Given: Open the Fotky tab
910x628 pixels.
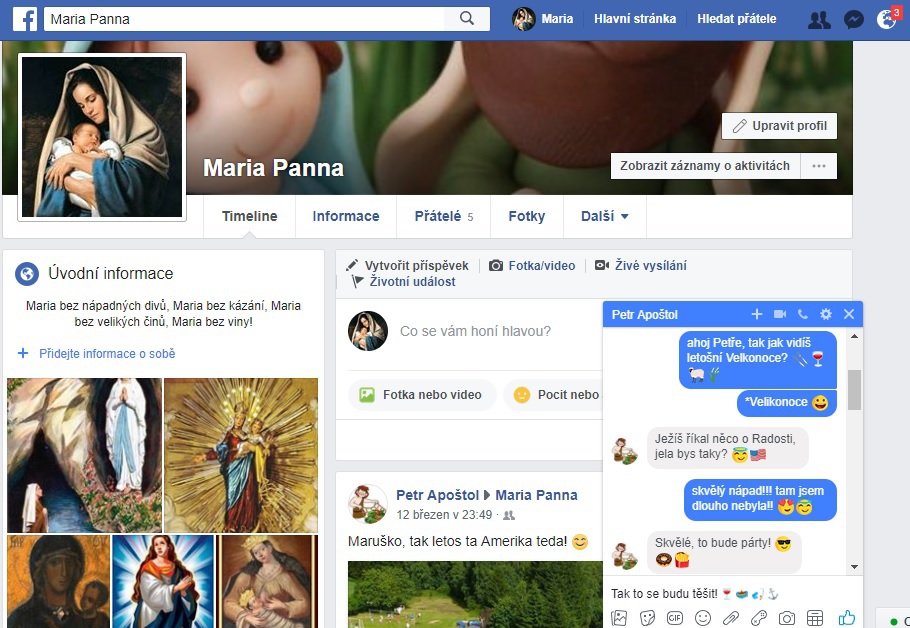Looking at the screenshot, I should point(527,216).
